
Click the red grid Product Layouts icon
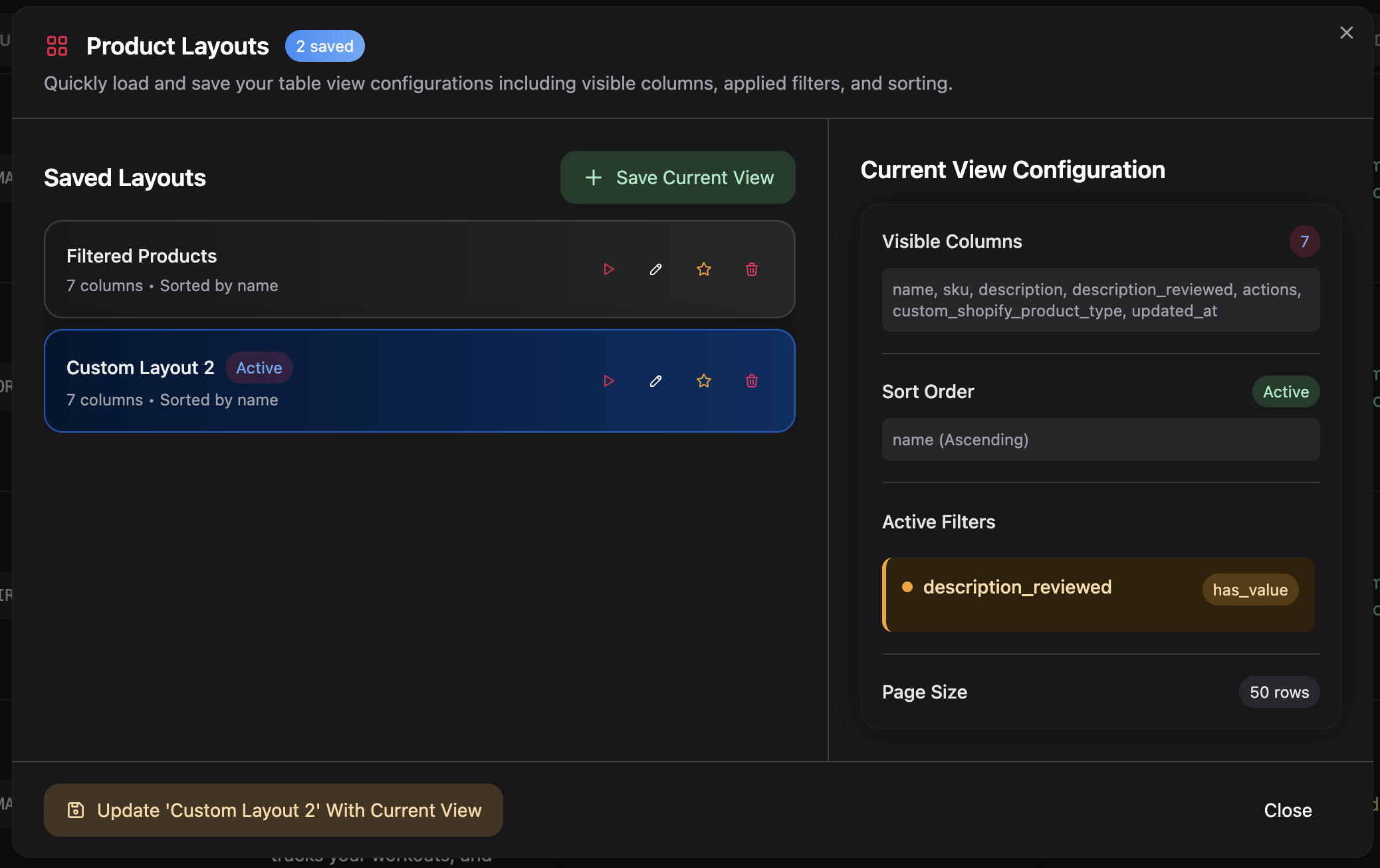[57, 46]
